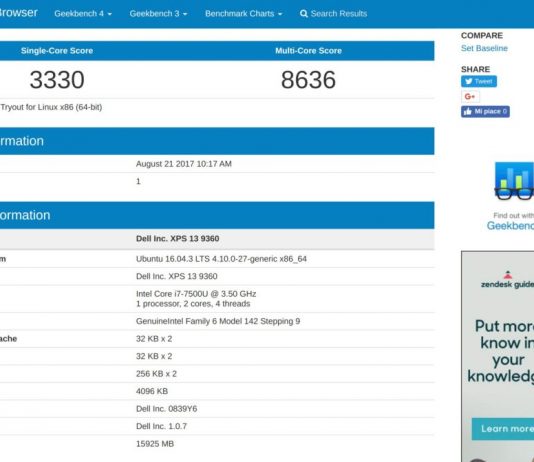Open the Benchmark Charts dropdown

244,14
